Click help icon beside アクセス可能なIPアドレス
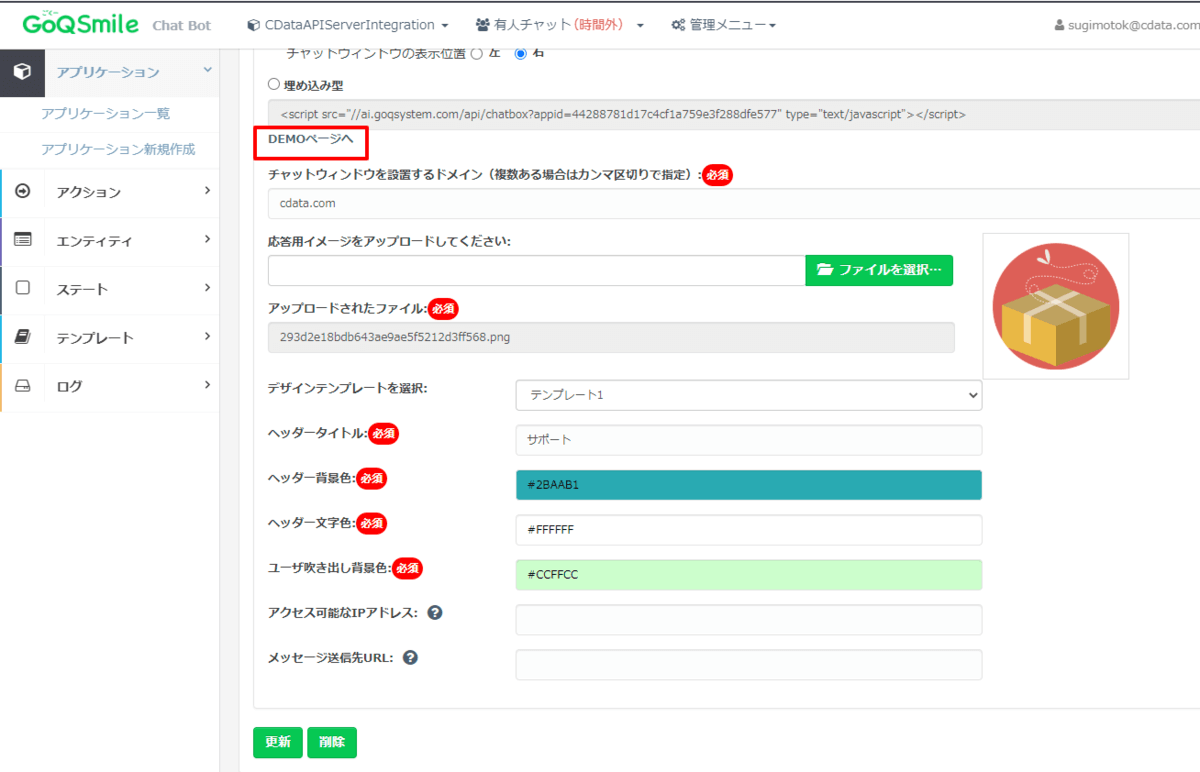The image size is (1200, 772). [x=435, y=612]
